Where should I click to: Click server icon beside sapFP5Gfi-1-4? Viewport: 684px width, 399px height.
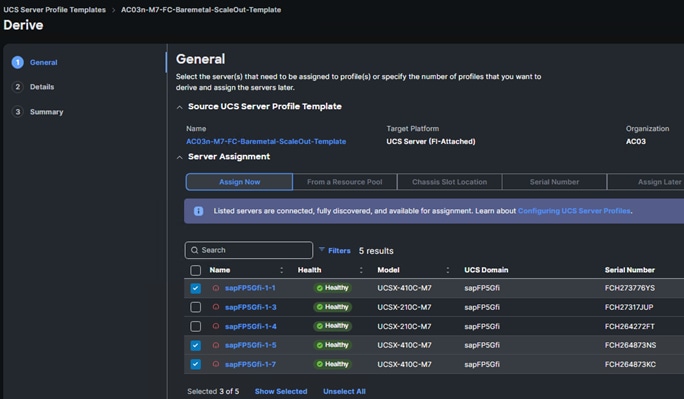pyautogui.click(x=215, y=326)
